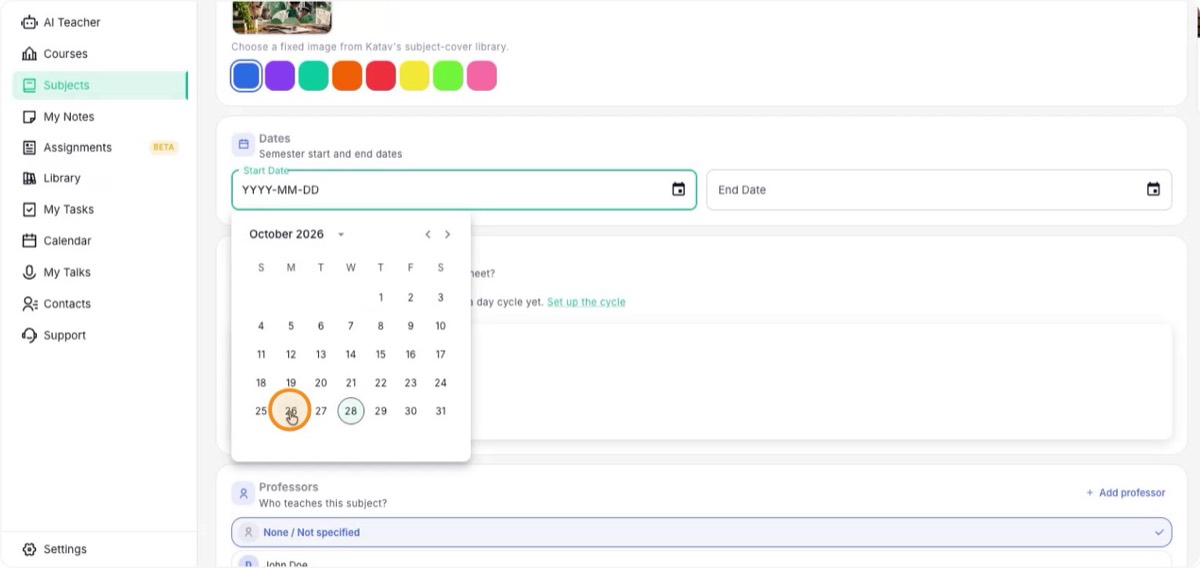Open My Talks label in sidebar
This screenshot has width=1200, height=568.
[x=67, y=272]
